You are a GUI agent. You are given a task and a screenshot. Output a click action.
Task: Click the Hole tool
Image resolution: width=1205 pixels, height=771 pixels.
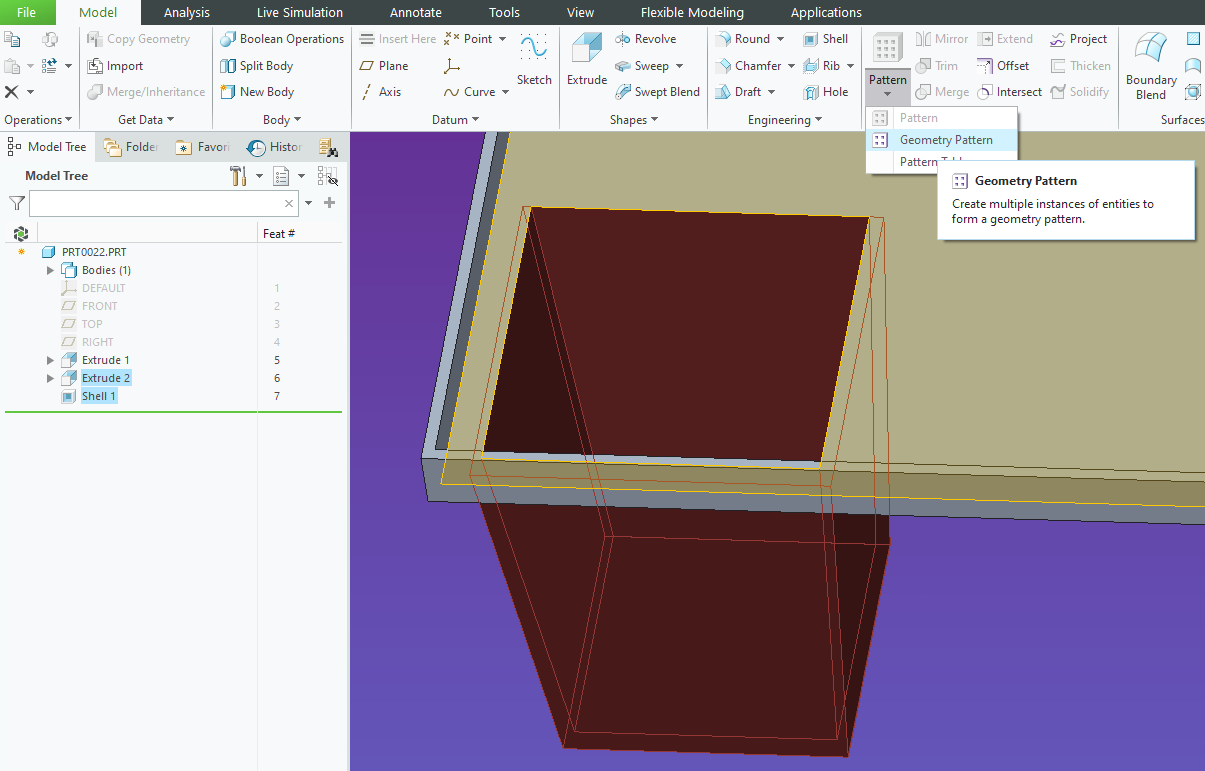tap(828, 91)
